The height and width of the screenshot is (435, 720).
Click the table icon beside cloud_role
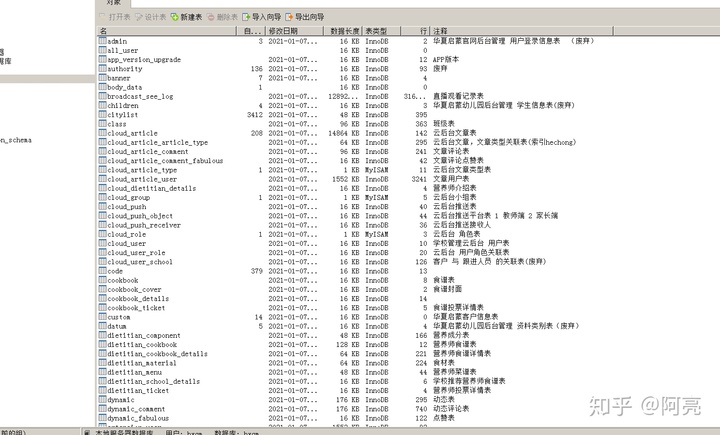(102, 233)
